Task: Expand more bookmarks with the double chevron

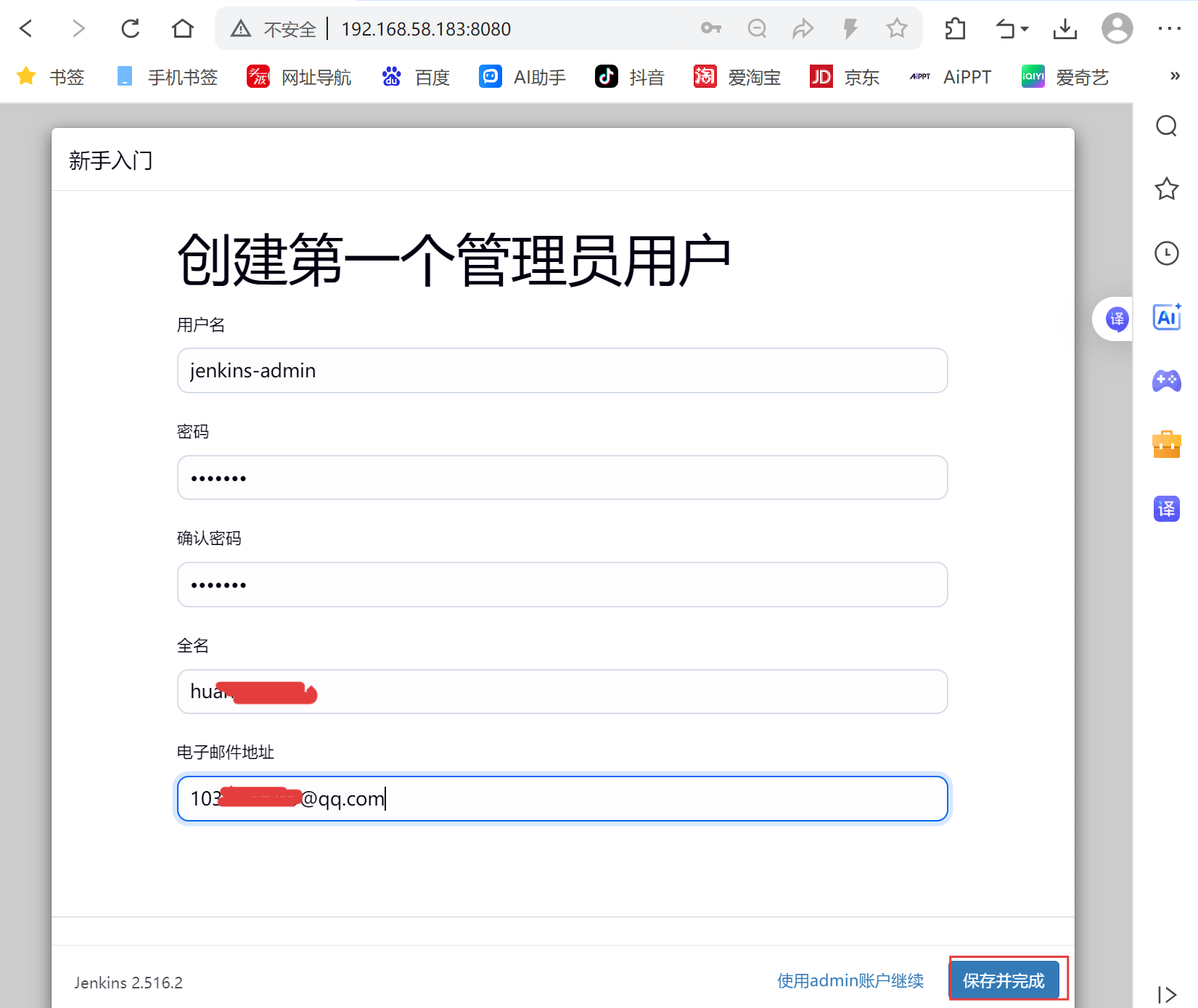Action: (1175, 76)
